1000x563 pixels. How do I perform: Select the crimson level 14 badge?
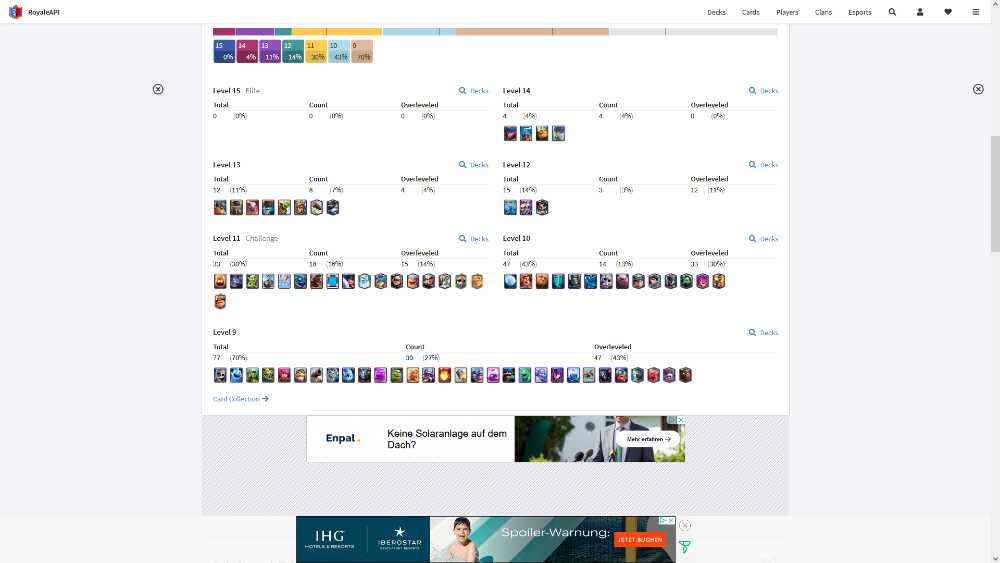click(247, 51)
